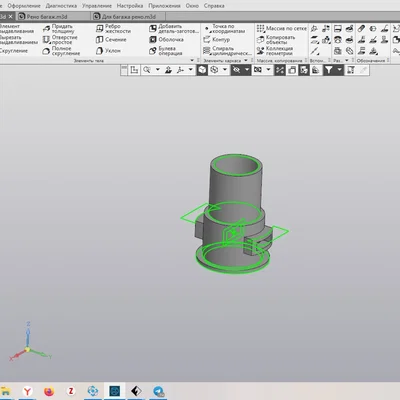Open Firefox from the taskbar

pos(49,391)
